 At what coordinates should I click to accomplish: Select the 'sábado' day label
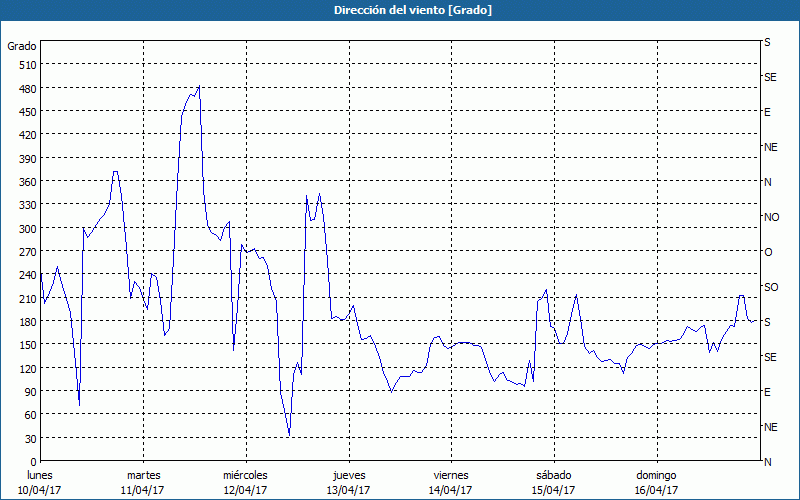(x=553, y=475)
